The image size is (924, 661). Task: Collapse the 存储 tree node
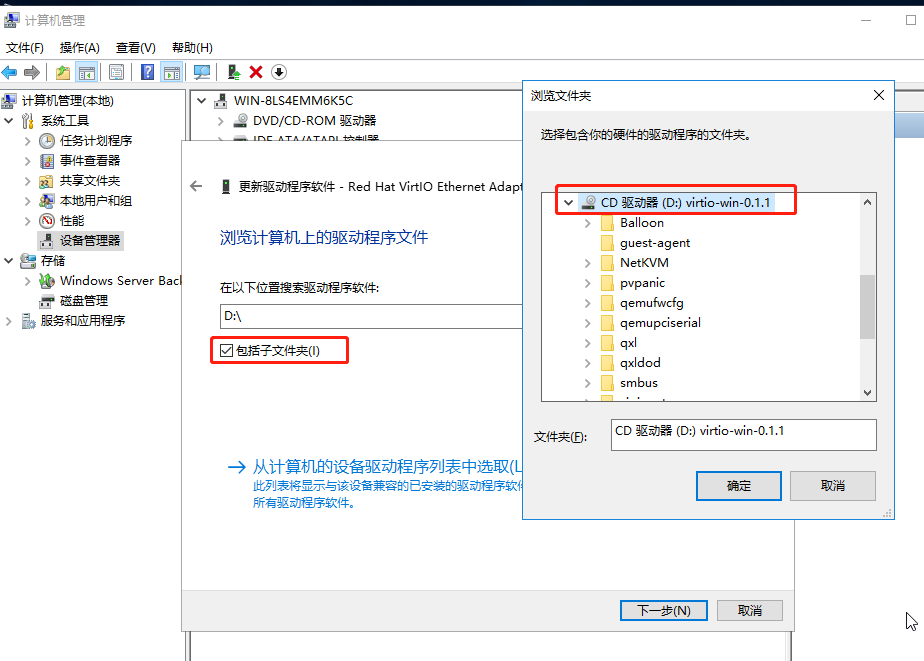[9, 260]
